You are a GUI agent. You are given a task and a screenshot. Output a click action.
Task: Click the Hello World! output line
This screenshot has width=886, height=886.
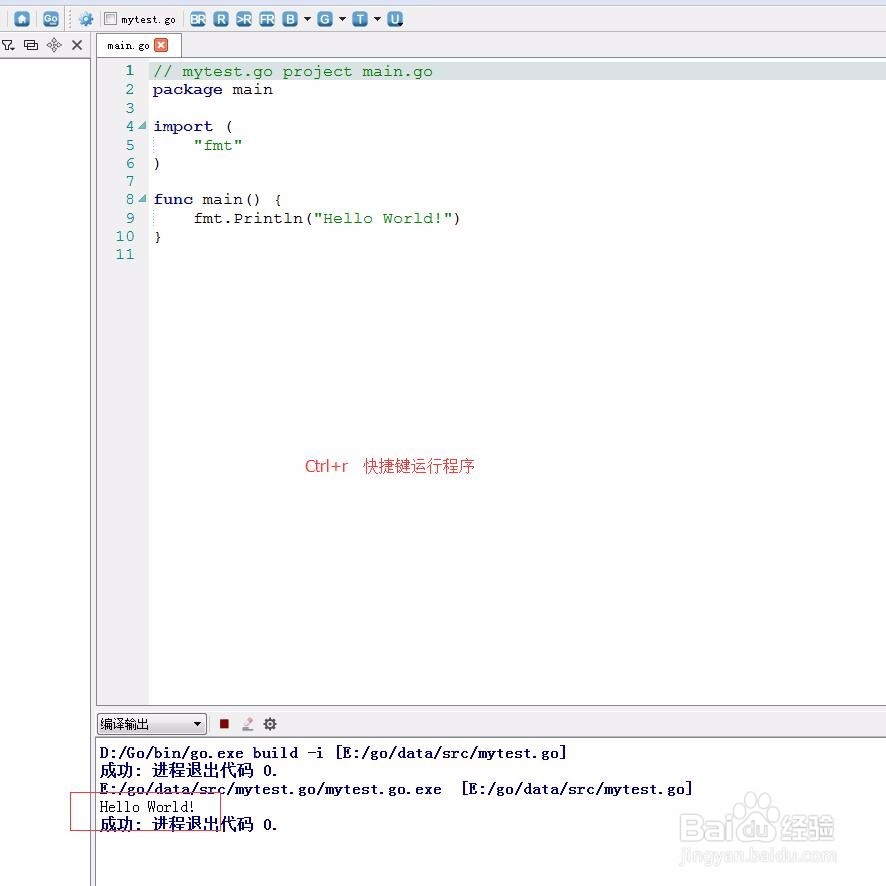pos(145,807)
